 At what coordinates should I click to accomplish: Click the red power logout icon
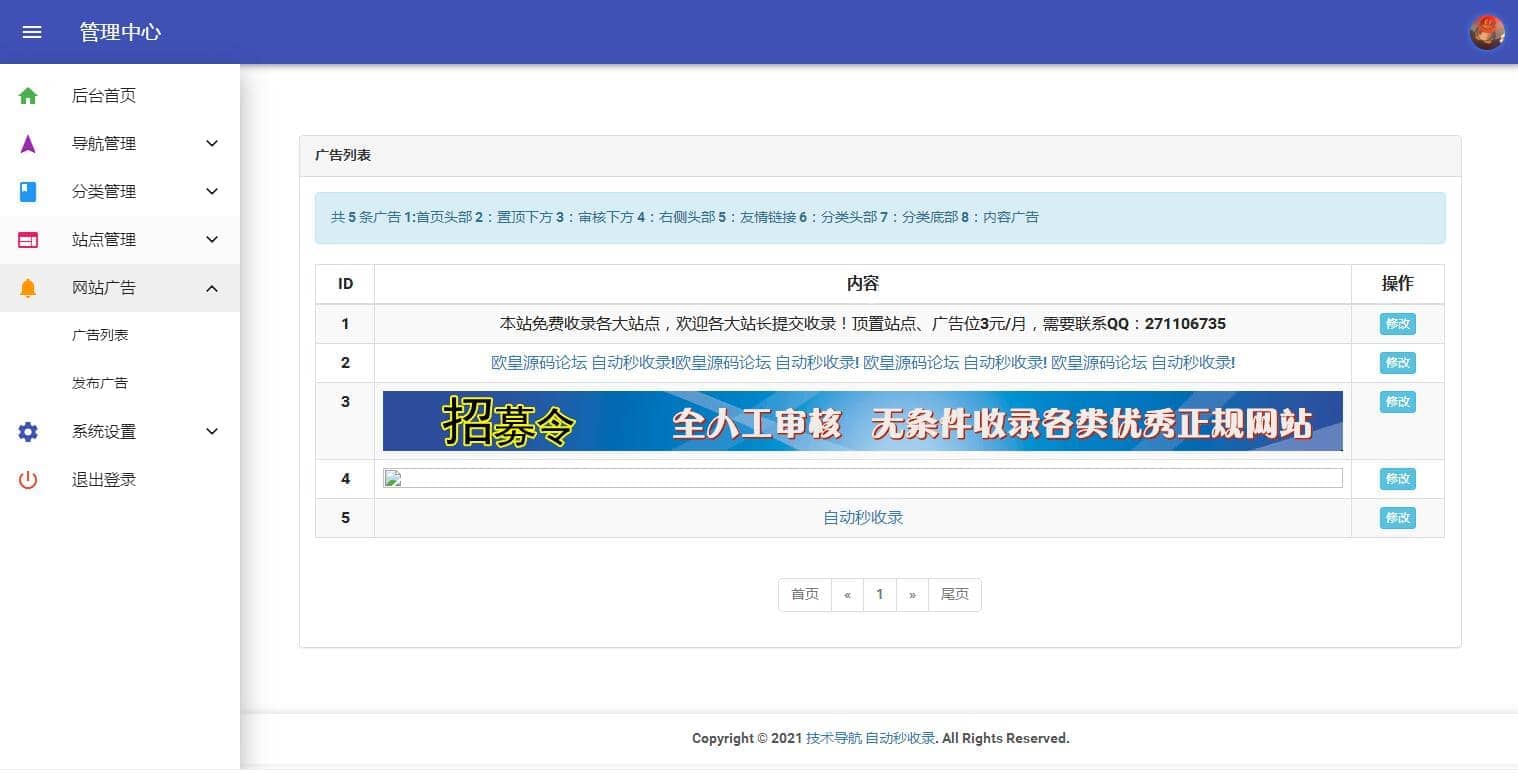(28, 480)
